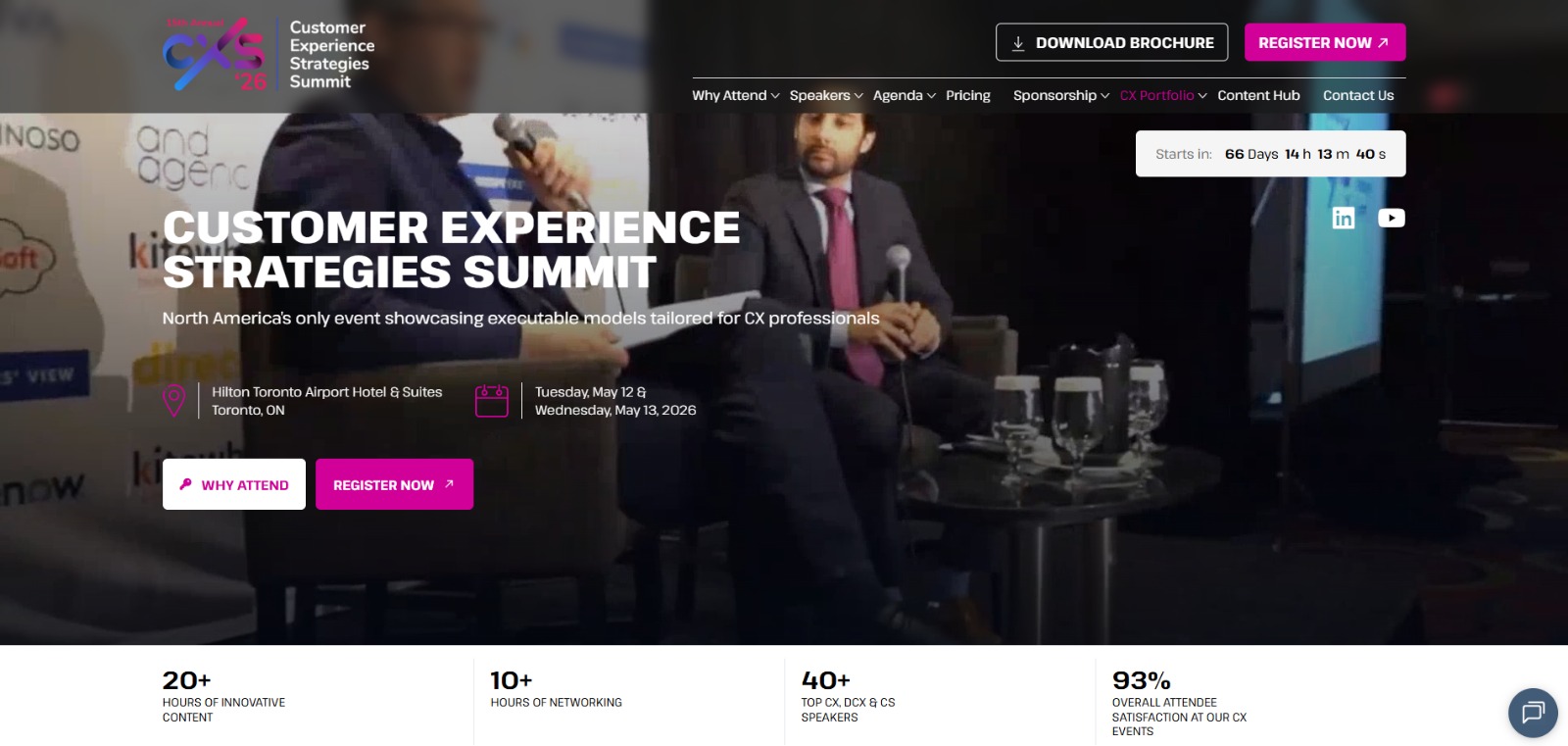Click the event date calendar icon
This screenshot has height=746, width=1568.
(x=492, y=401)
